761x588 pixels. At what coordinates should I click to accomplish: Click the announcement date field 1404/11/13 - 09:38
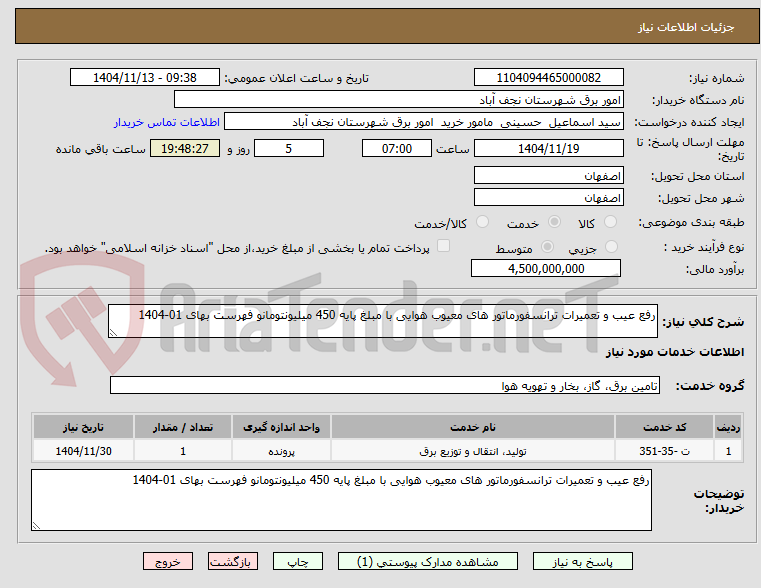pos(145,78)
